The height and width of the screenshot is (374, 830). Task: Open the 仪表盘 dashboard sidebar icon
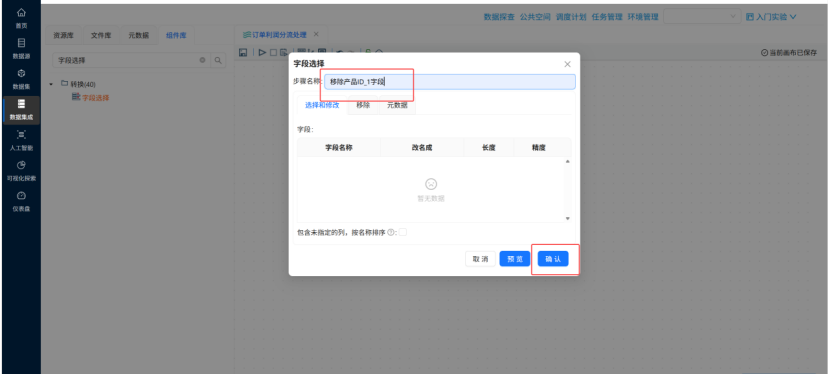[21, 195]
